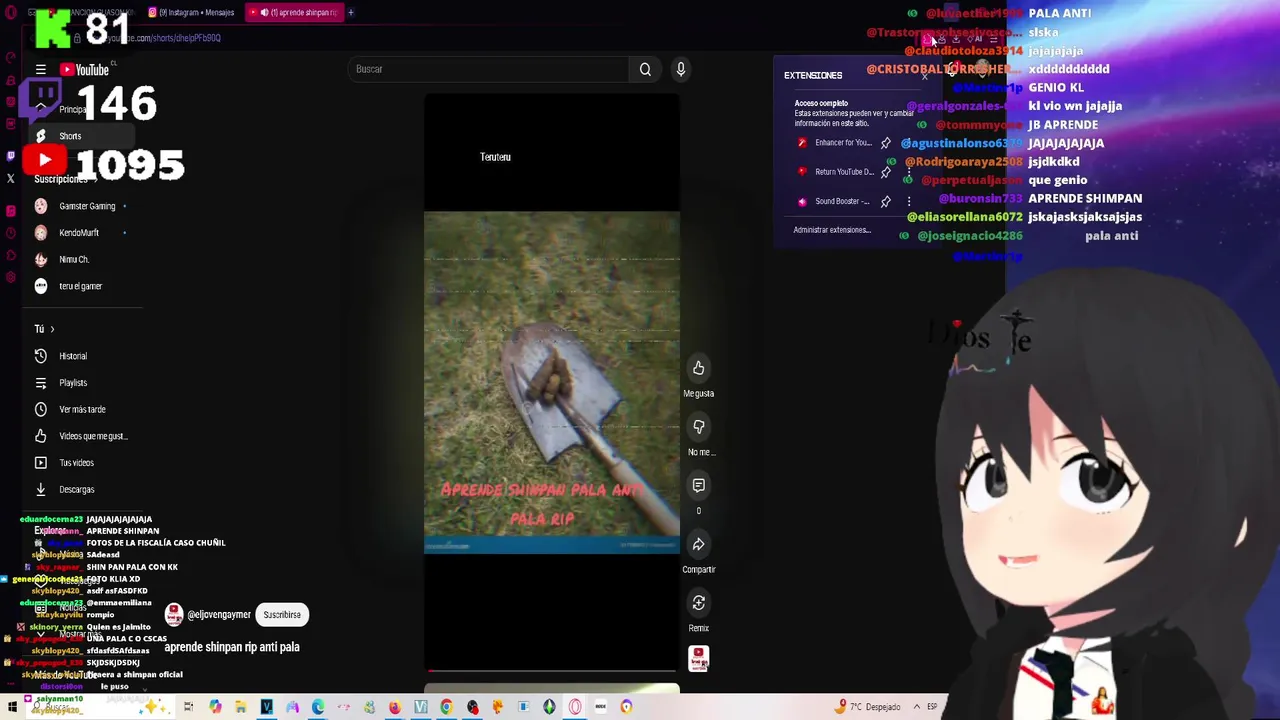This screenshot has width=1280, height=720.
Task: Open Descargas in sidebar
Action: coord(80,490)
